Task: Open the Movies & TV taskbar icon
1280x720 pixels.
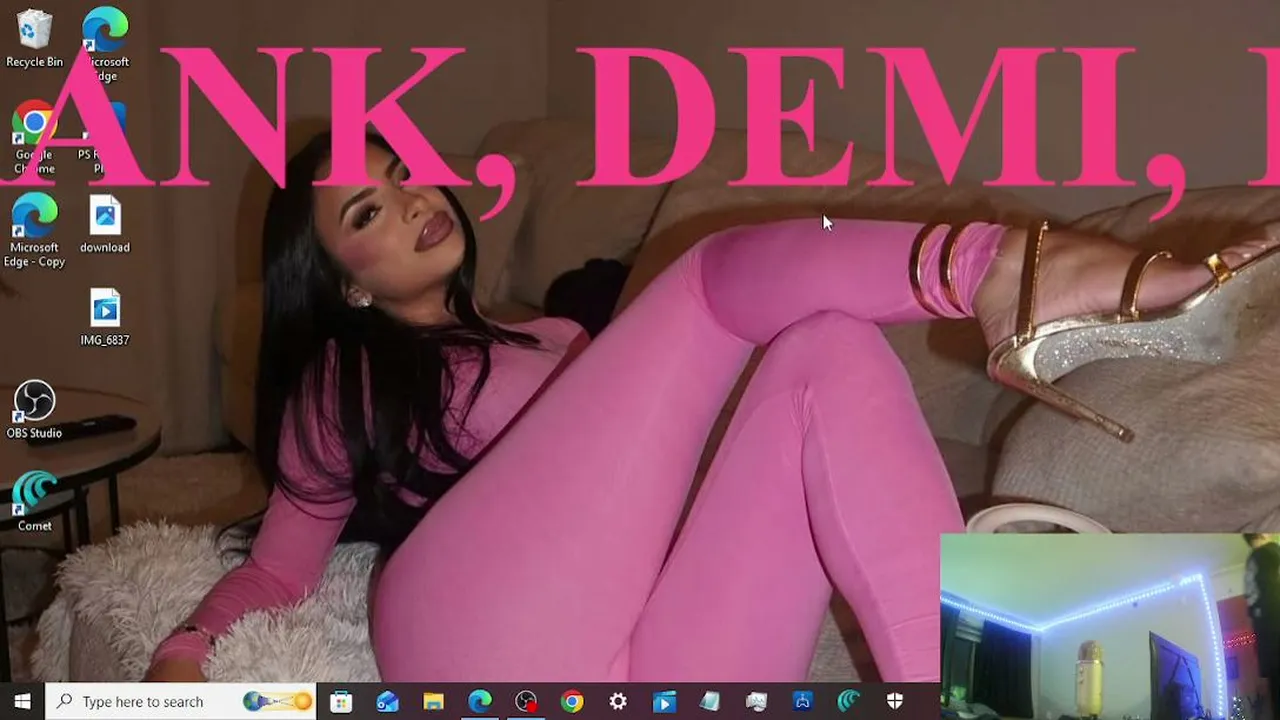Action: 664,701
